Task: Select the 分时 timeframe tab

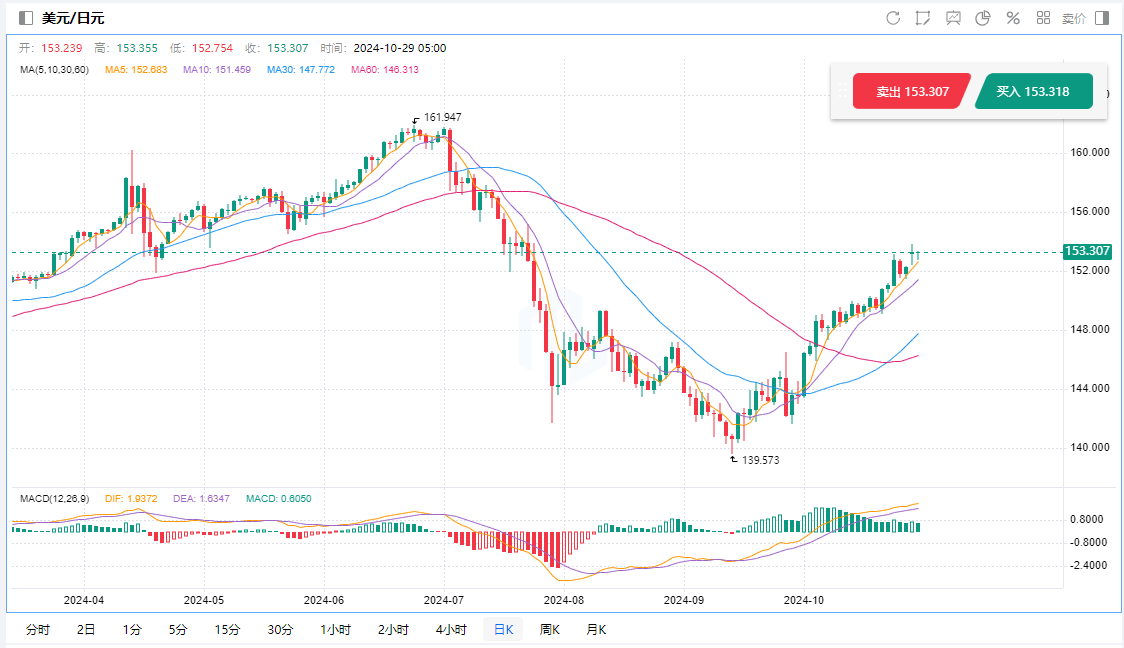Action: click(37, 629)
